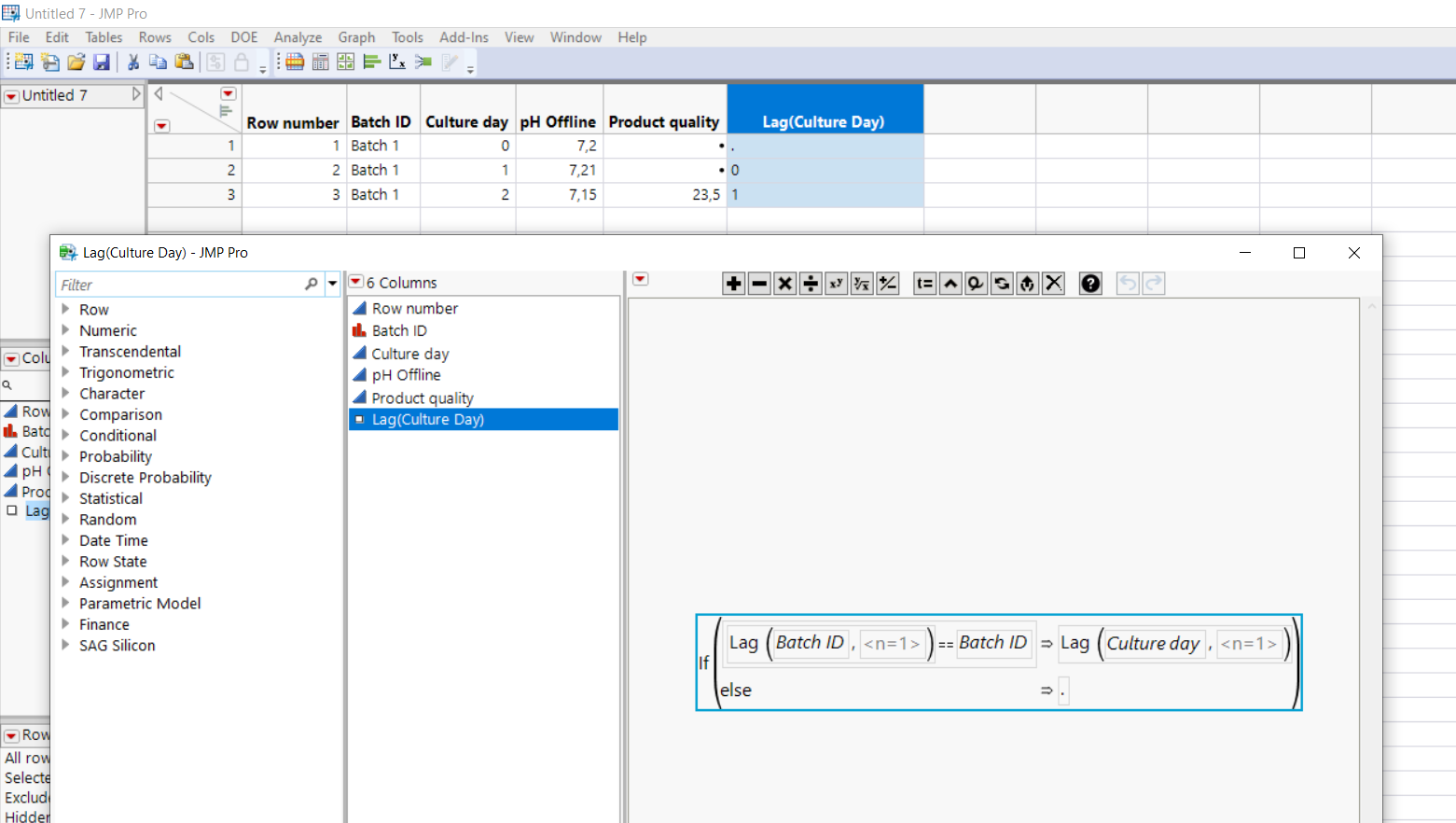Viewport: 1456px width, 823px height.
Task: Click the Help icon in the formula editor
Action: [x=1089, y=283]
